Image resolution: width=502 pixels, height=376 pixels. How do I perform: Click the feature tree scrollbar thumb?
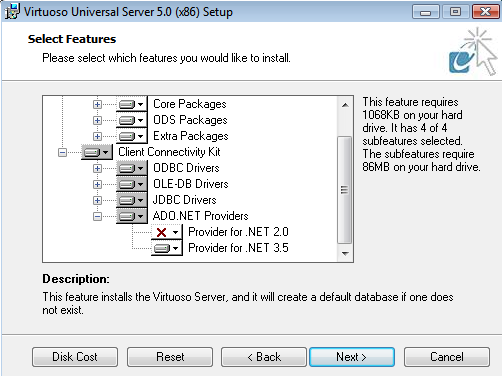[x=345, y=190]
